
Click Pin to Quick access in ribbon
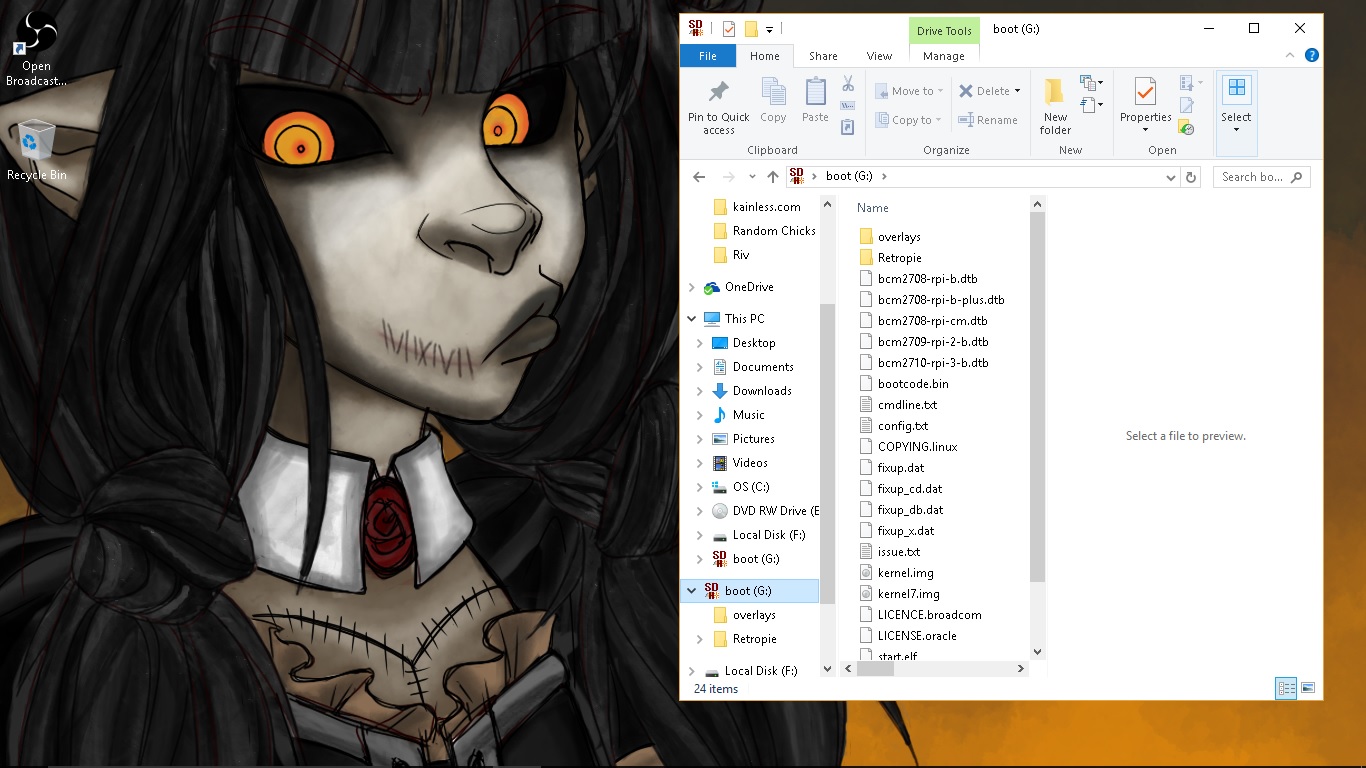[x=718, y=108]
